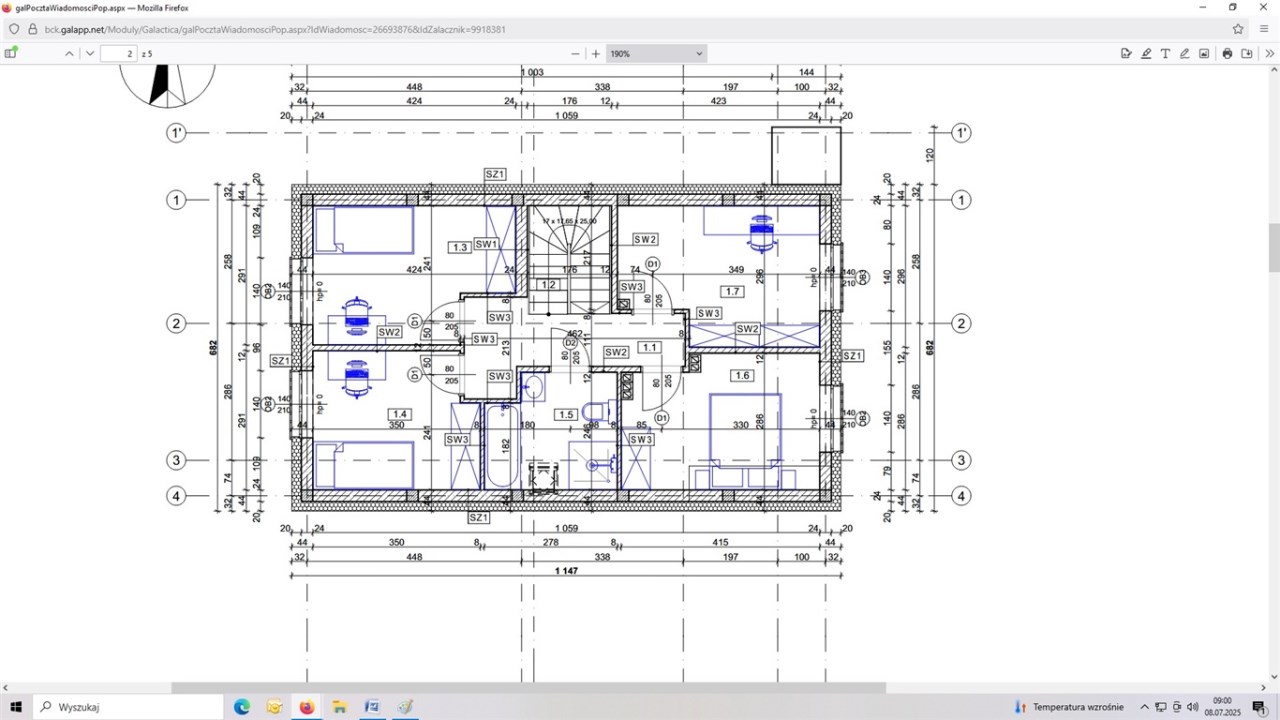Image resolution: width=1280 pixels, height=720 pixels.
Task: Bookmark this page with the star
Action: [1238, 29]
